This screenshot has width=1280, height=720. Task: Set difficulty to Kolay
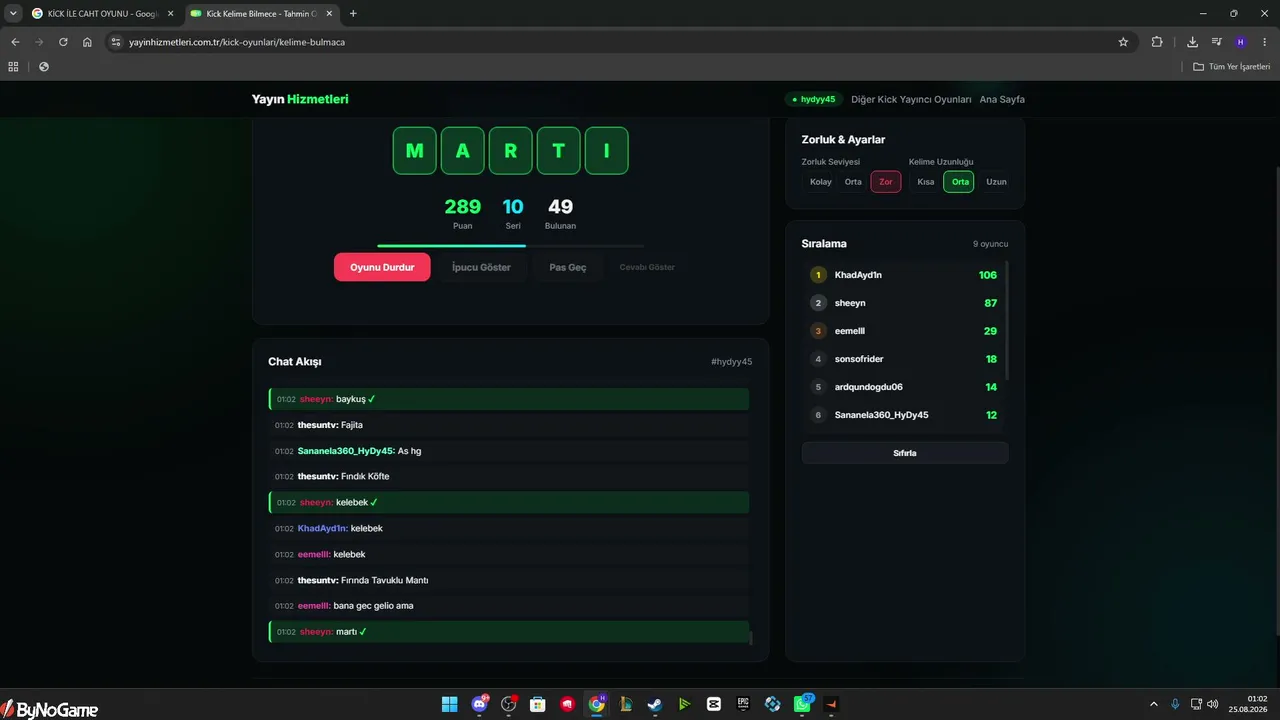pyautogui.click(x=821, y=182)
